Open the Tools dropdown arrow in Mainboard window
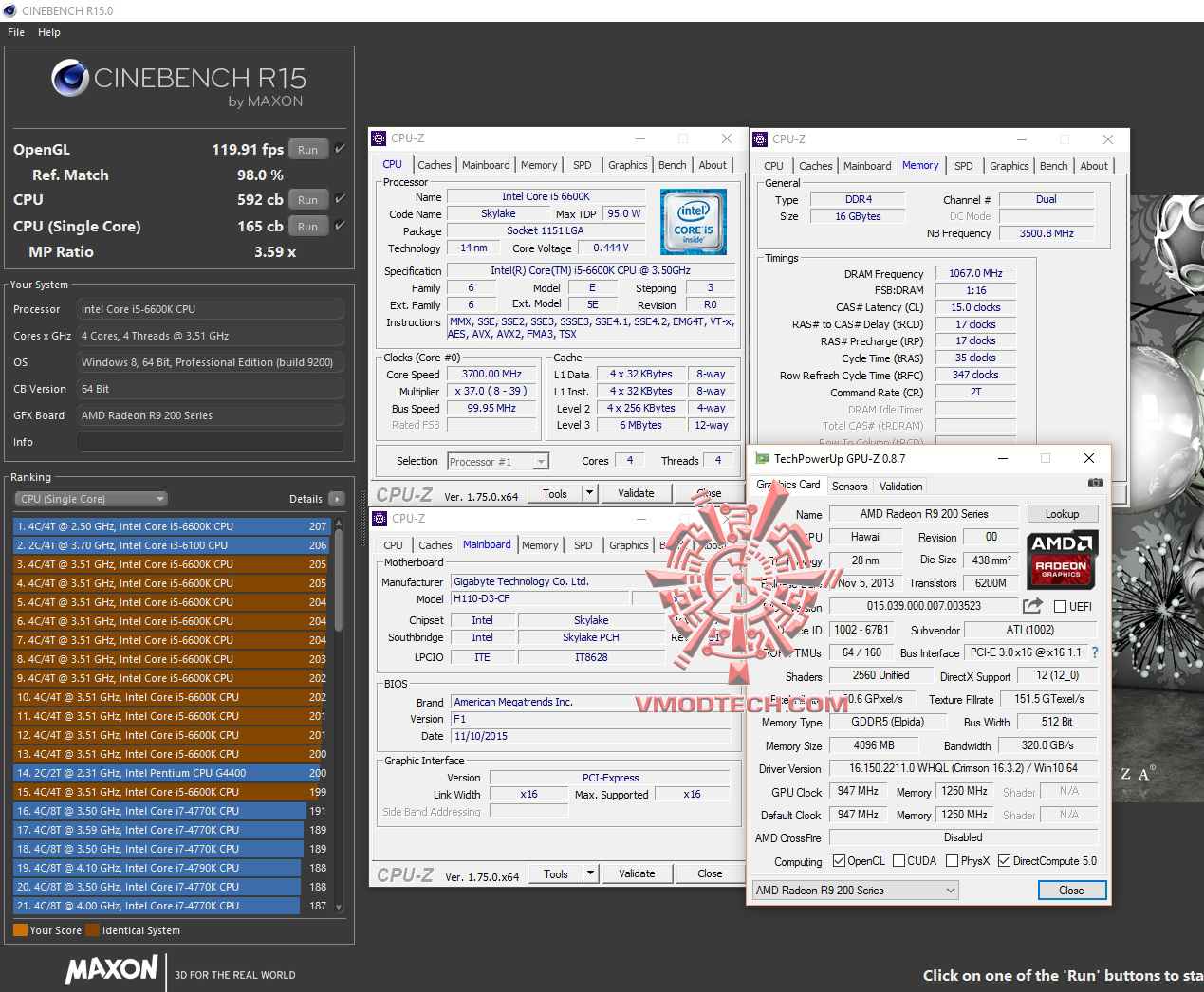1204x992 pixels. [590, 873]
